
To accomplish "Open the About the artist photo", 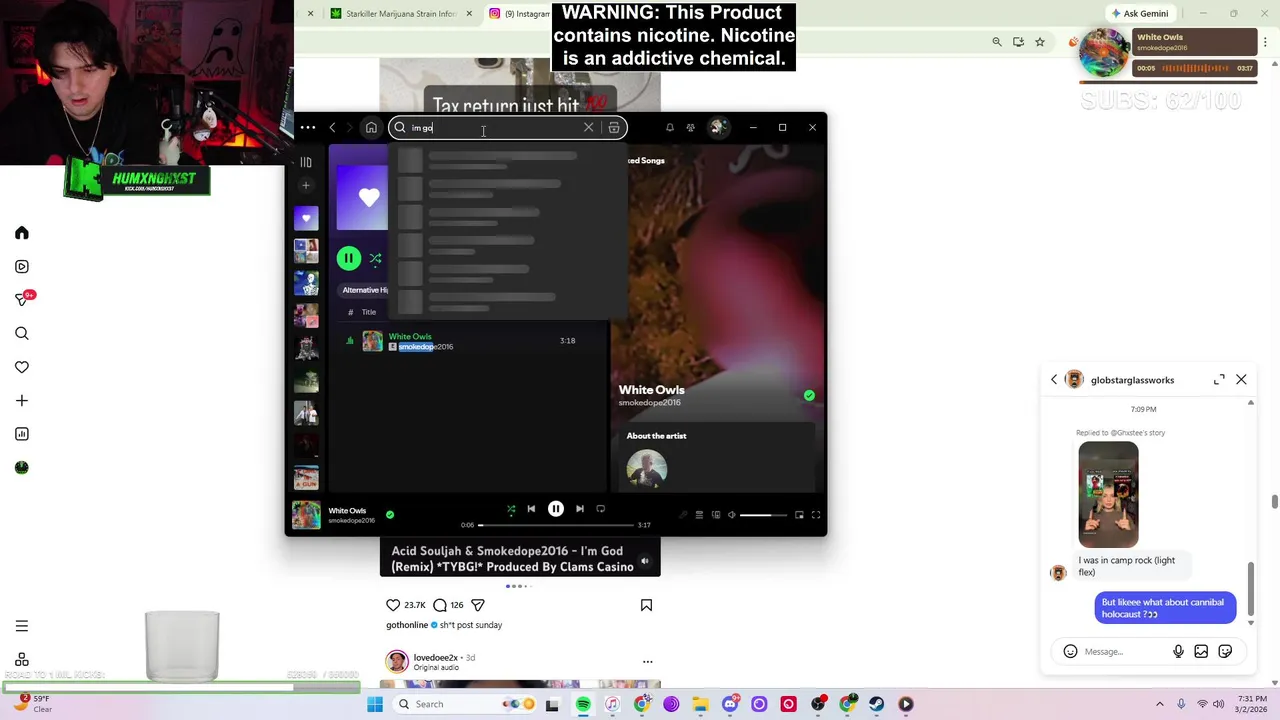I will point(646,470).
